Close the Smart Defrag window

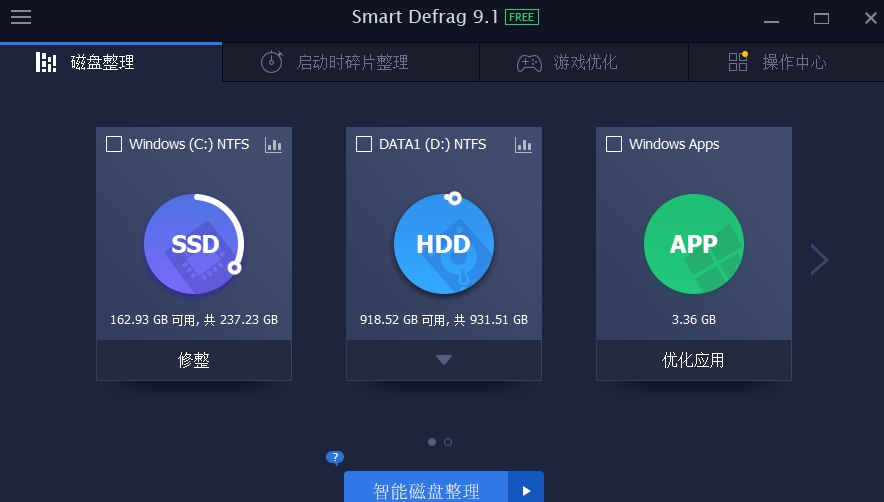click(x=870, y=18)
